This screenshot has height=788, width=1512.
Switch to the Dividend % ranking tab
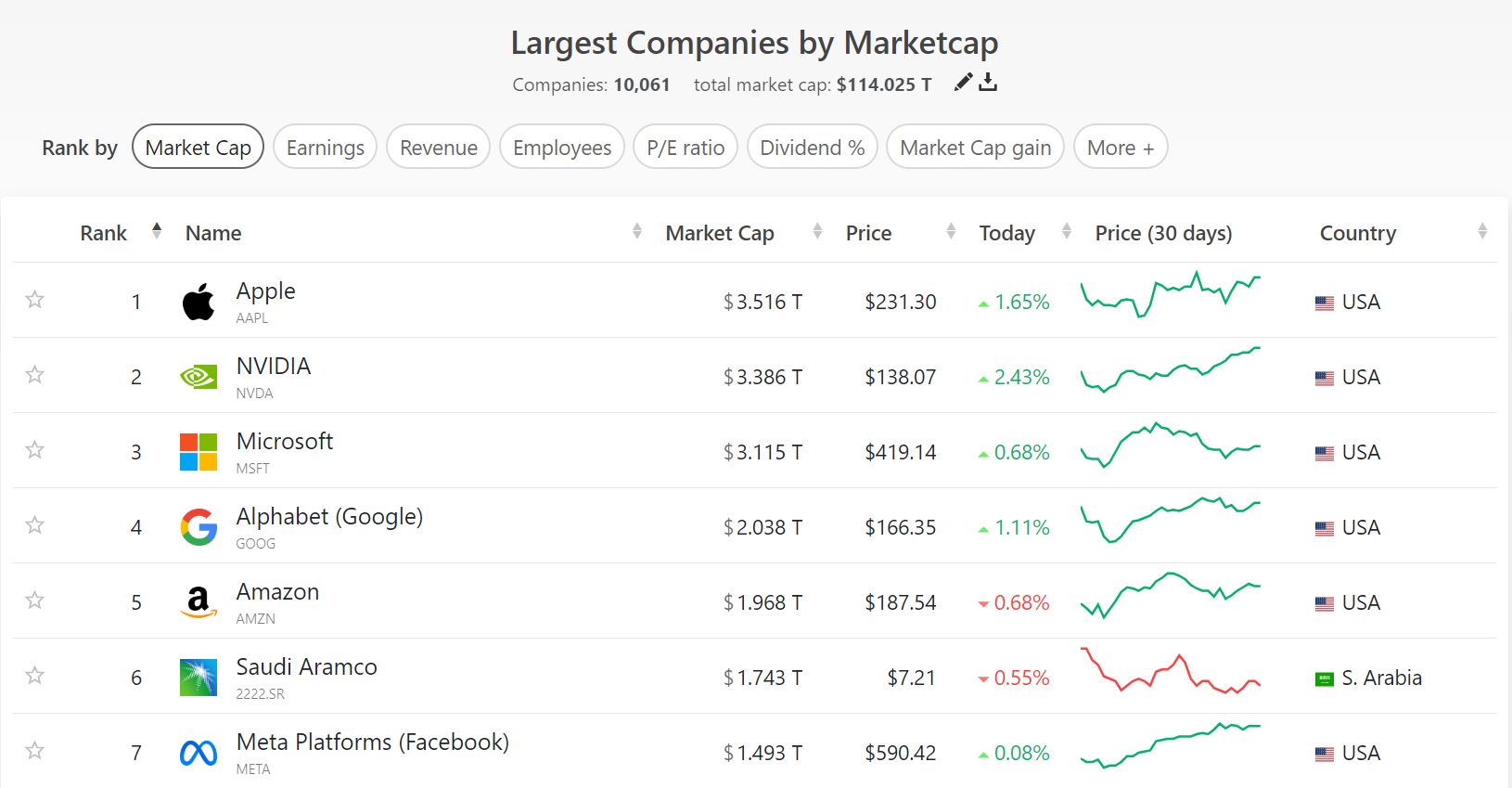[x=813, y=147]
